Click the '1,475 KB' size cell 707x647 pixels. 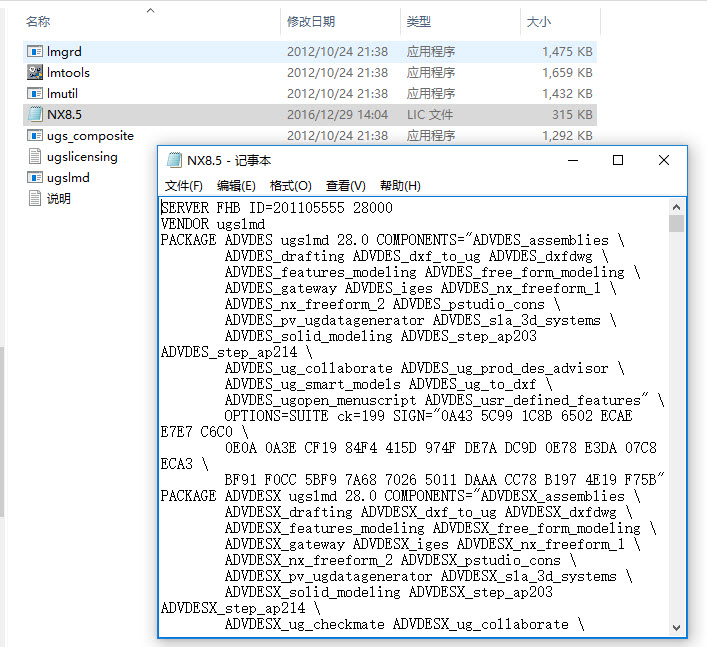(x=567, y=51)
